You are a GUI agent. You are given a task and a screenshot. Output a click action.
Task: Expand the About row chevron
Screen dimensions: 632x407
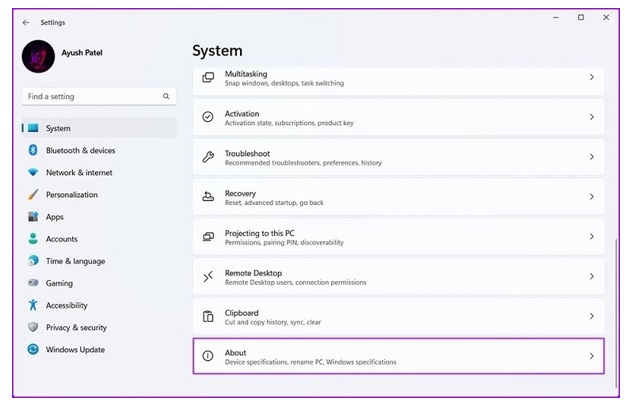point(591,356)
